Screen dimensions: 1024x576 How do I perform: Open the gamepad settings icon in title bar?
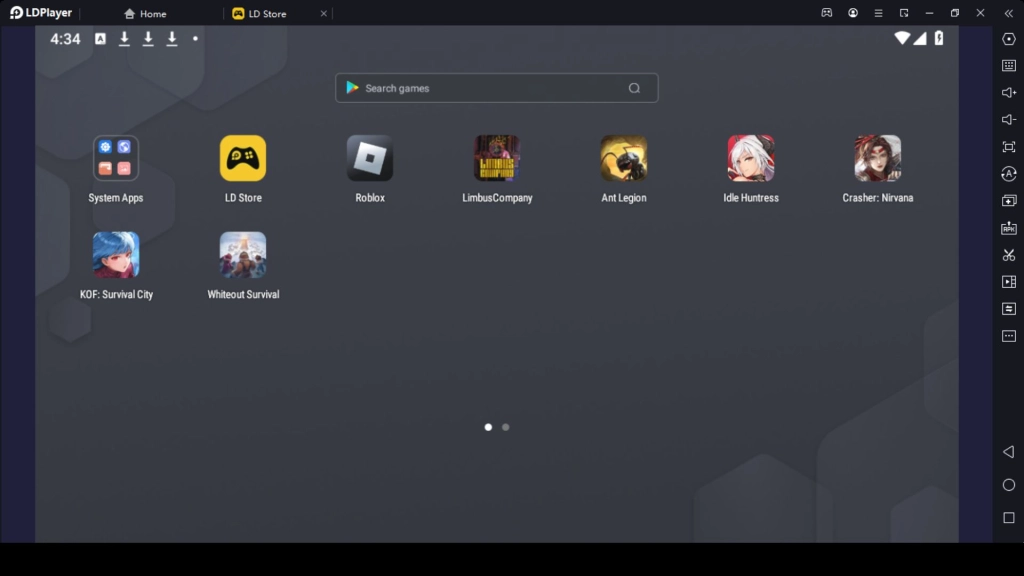click(x=827, y=13)
